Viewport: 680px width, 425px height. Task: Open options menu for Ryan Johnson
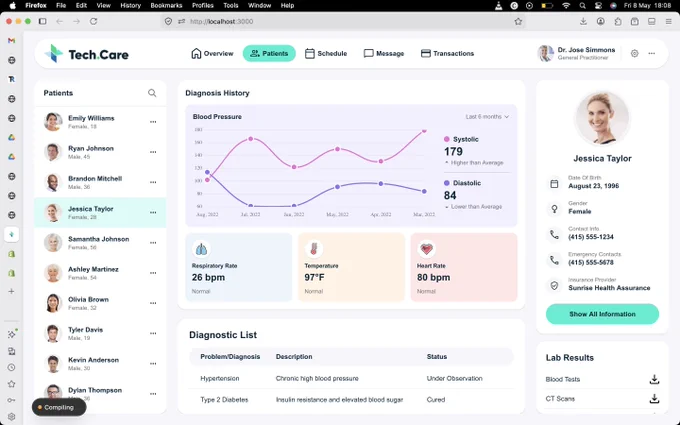[153, 152]
